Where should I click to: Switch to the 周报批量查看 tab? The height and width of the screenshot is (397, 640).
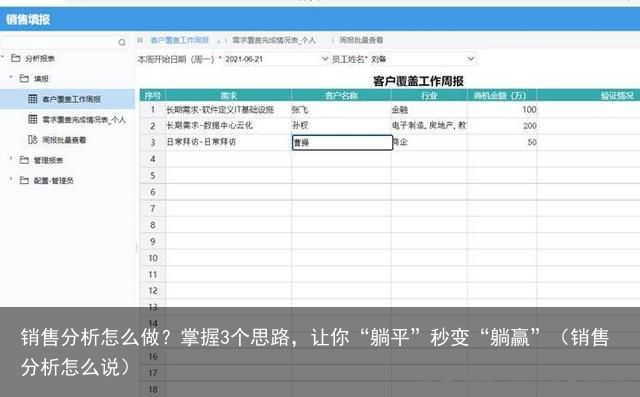click(361, 40)
